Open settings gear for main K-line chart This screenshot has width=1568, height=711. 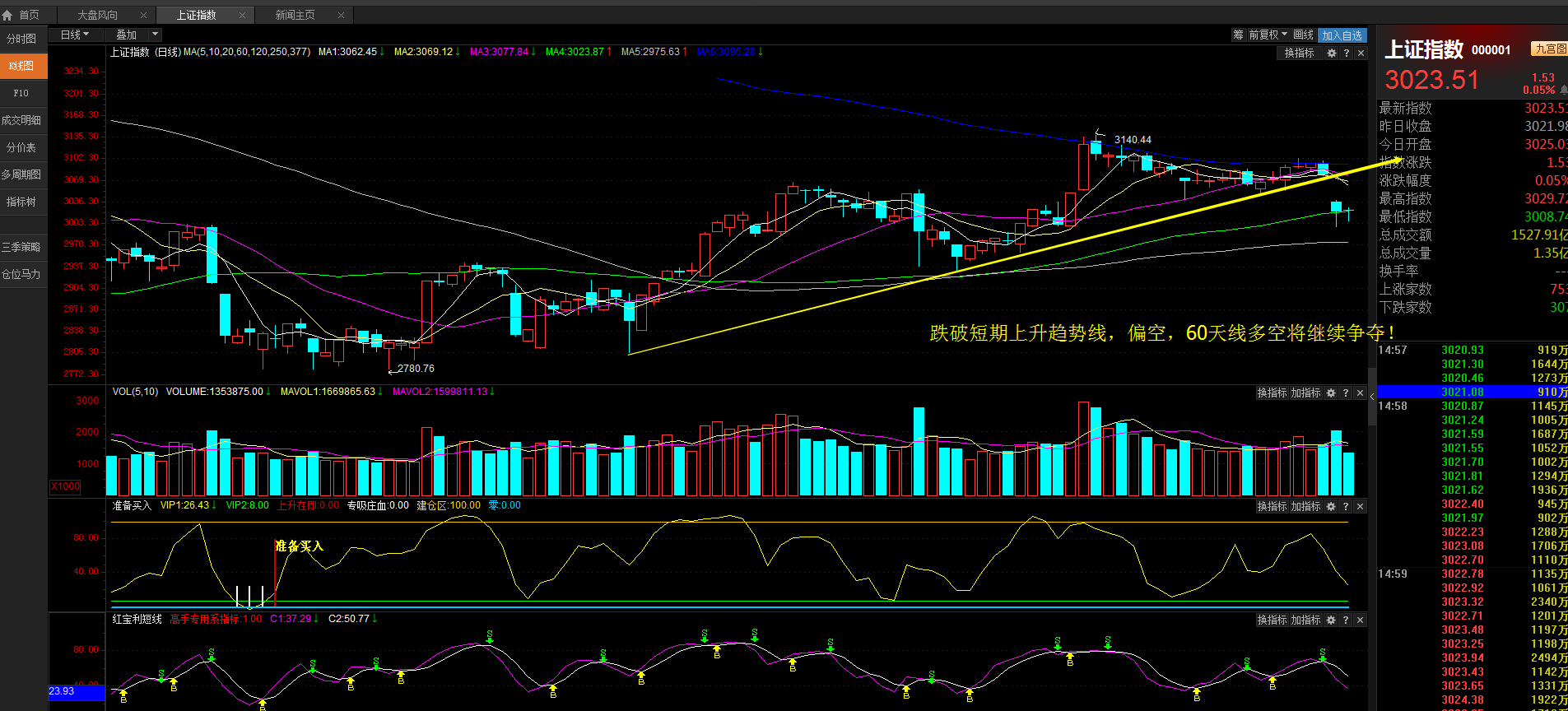pyautogui.click(x=1332, y=53)
